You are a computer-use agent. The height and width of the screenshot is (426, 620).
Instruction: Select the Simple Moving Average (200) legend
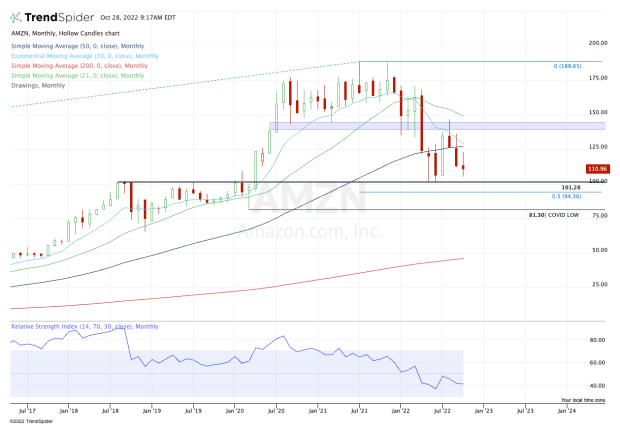pos(79,66)
